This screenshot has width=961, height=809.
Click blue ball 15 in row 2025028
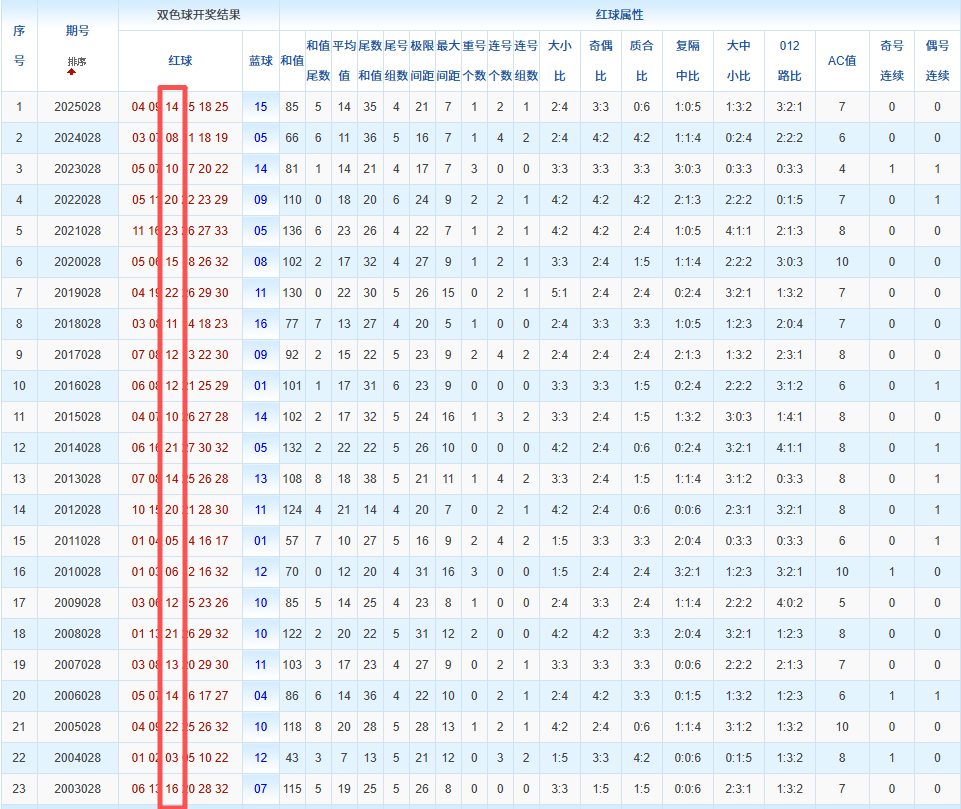[x=260, y=107]
